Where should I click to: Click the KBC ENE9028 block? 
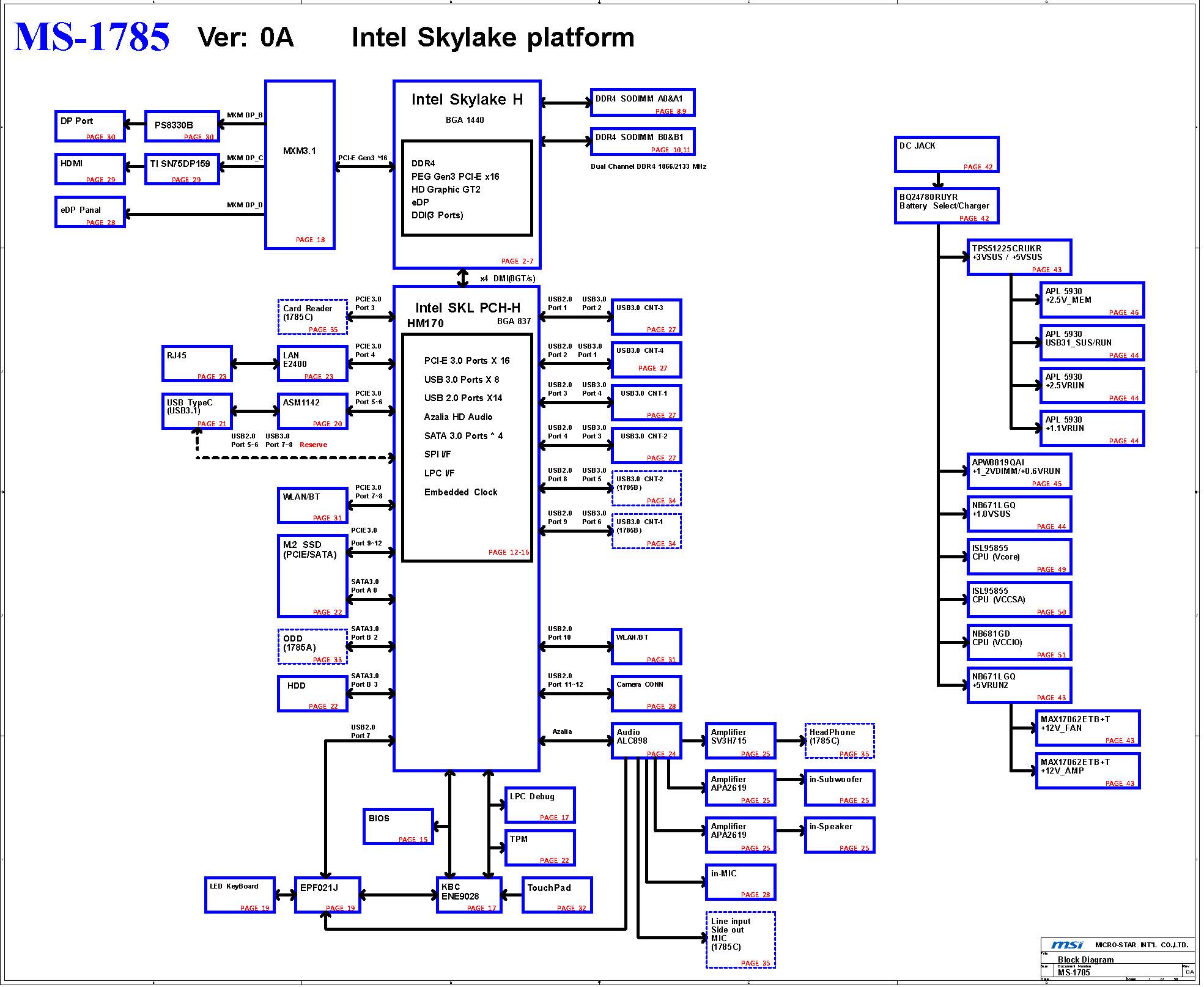point(469,895)
